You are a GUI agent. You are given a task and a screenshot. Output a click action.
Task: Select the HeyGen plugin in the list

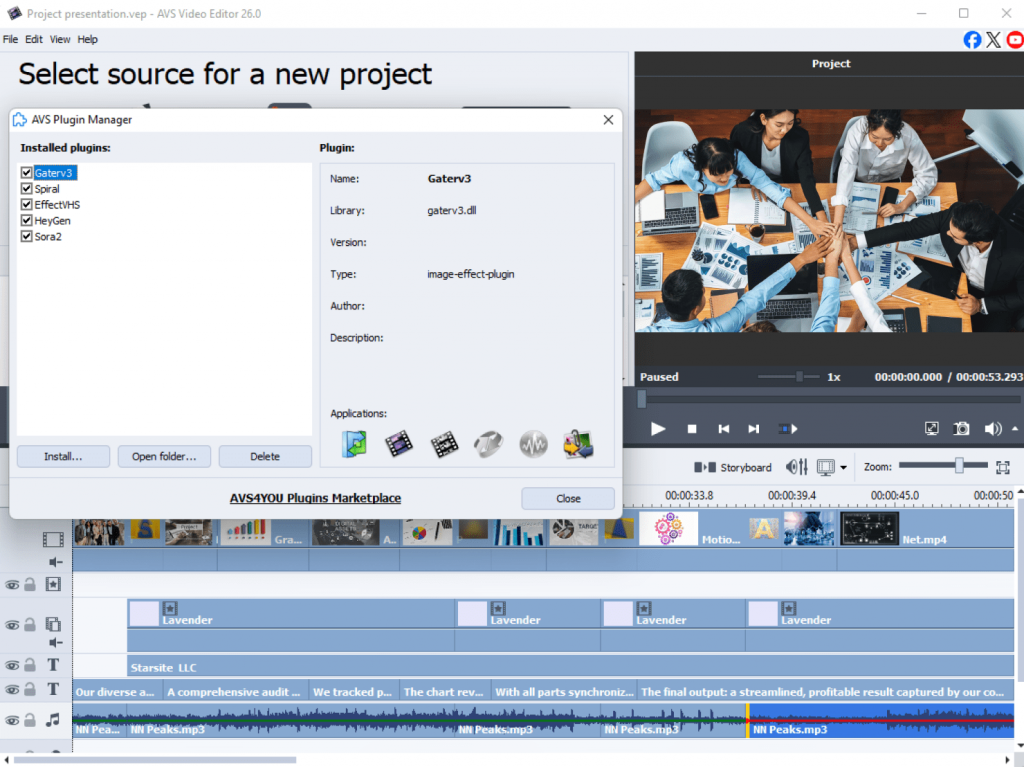pyautogui.click(x=52, y=221)
